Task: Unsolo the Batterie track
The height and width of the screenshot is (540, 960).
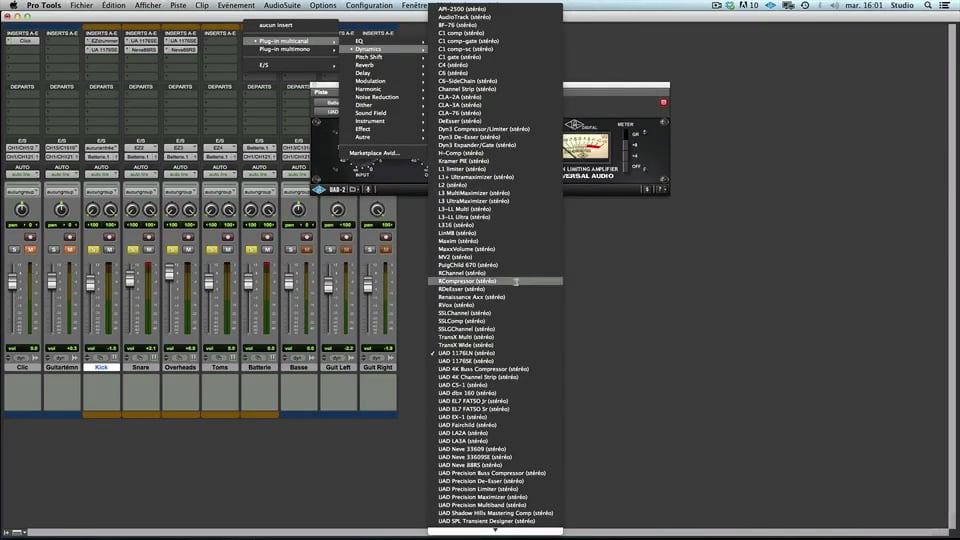Action: pos(252,249)
